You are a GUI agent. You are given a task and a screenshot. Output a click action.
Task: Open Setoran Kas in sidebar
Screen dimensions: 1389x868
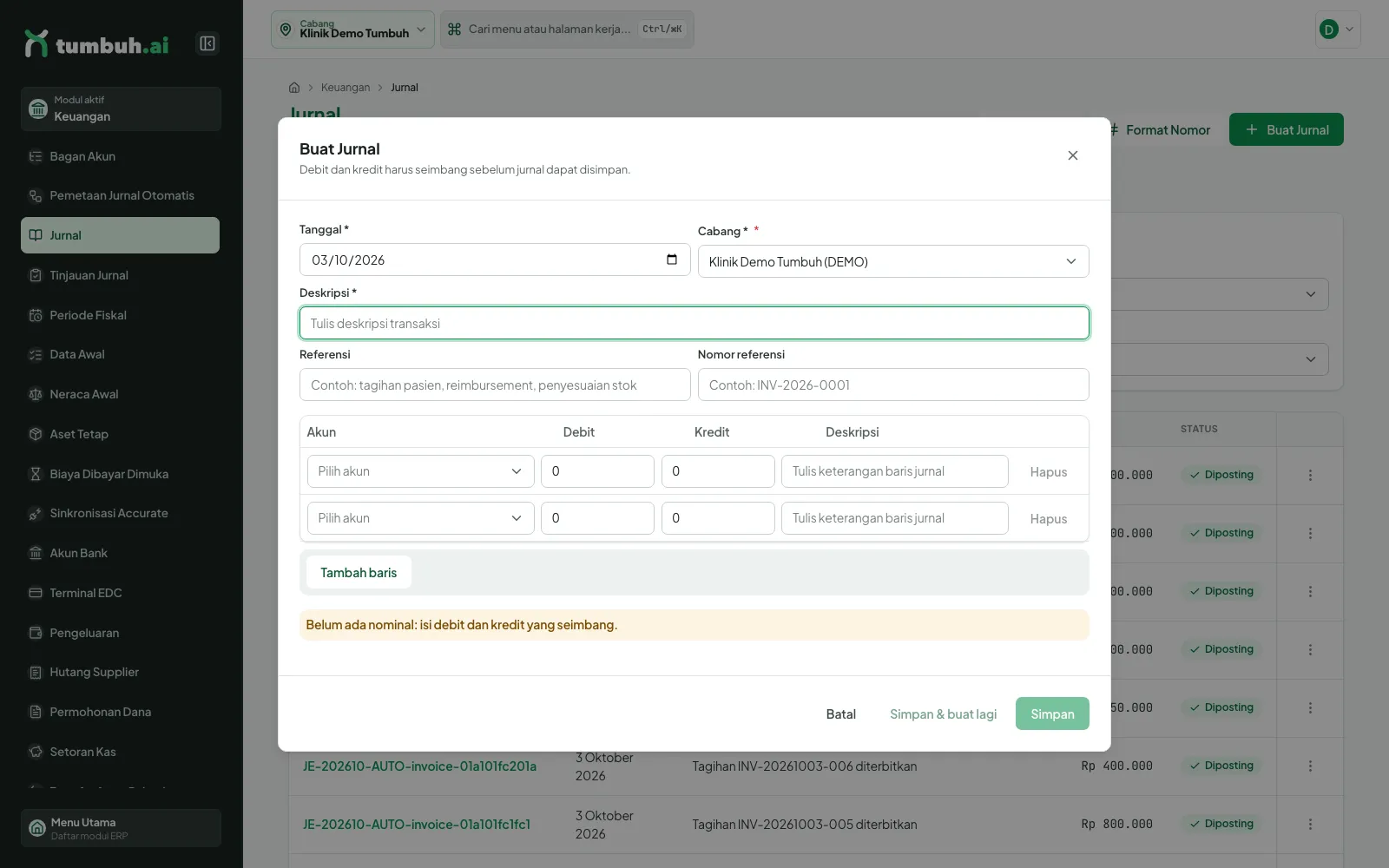click(x=120, y=752)
